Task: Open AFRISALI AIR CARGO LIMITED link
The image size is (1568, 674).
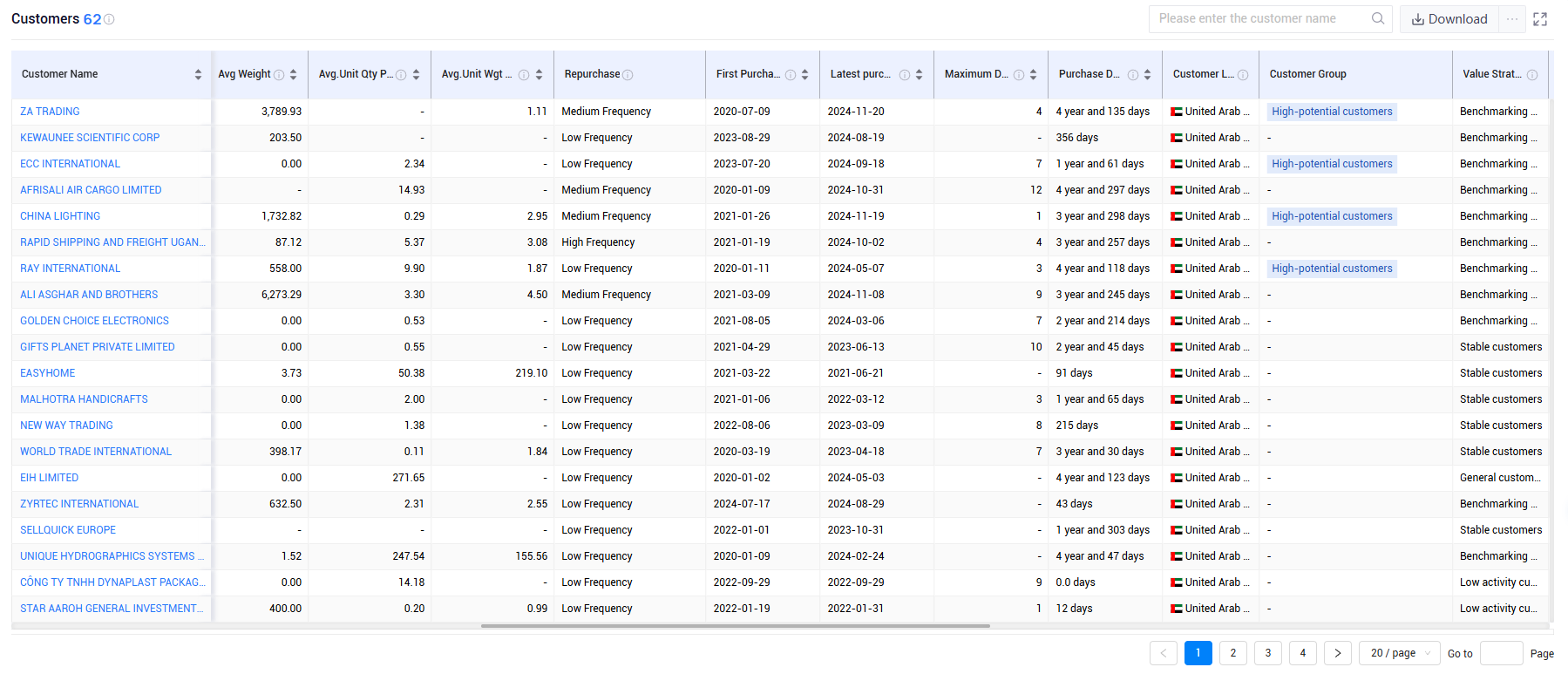Action: [x=91, y=190]
